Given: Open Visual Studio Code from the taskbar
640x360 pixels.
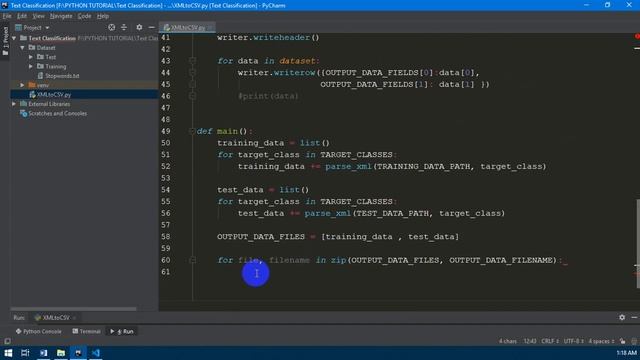Looking at the screenshot, I should click(x=96, y=353).
